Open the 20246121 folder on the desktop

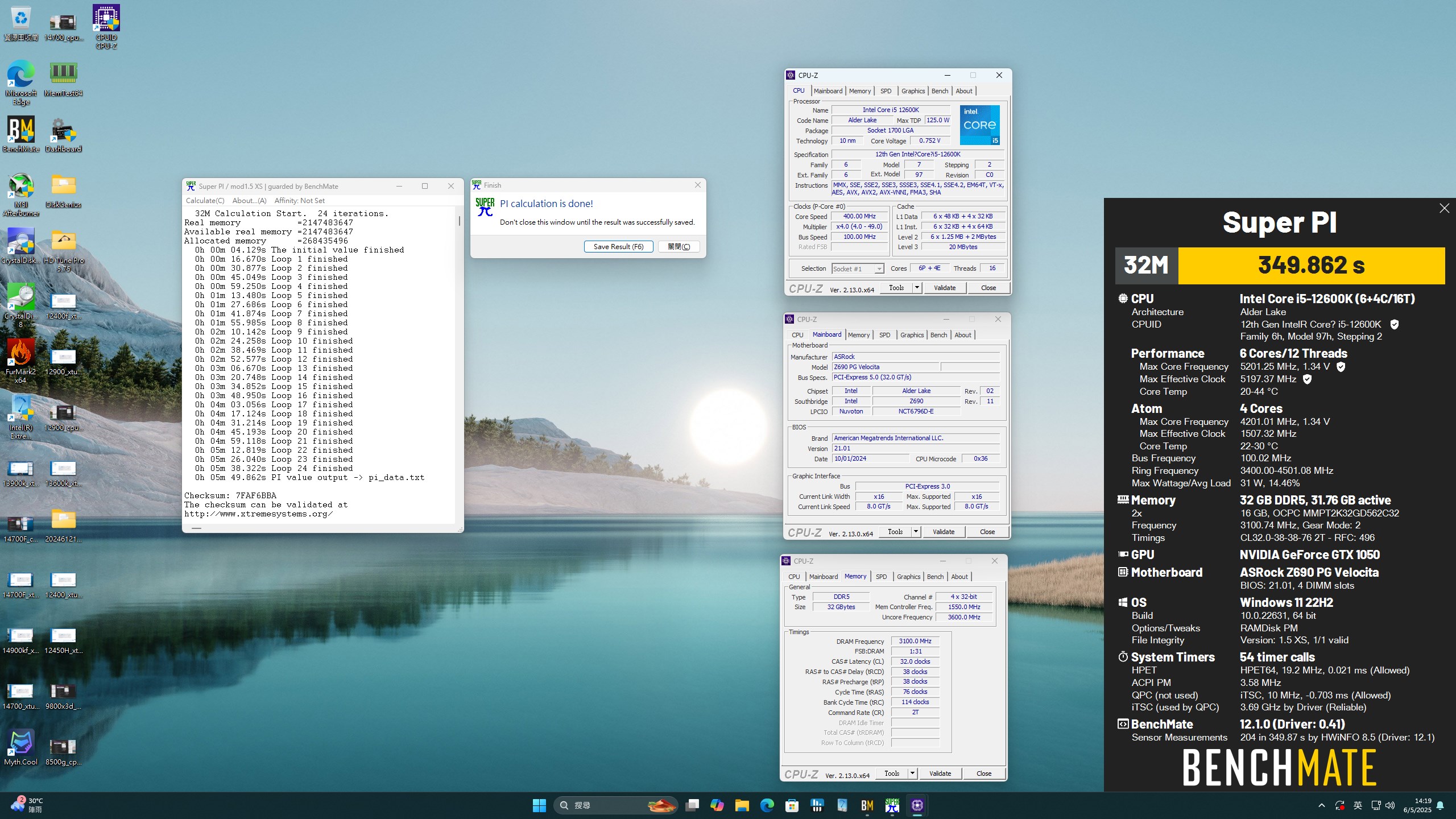[63, 525]
